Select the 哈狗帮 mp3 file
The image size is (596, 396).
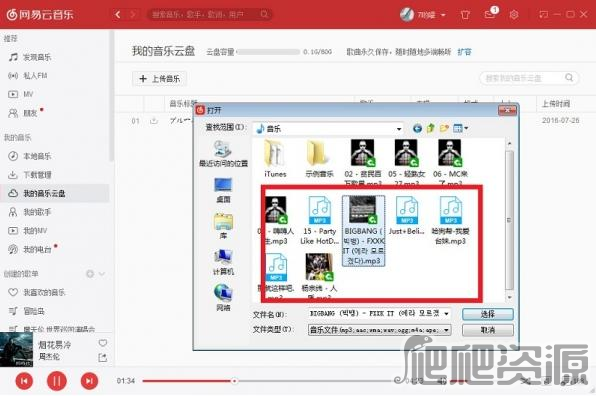click(x=450, y=220)
